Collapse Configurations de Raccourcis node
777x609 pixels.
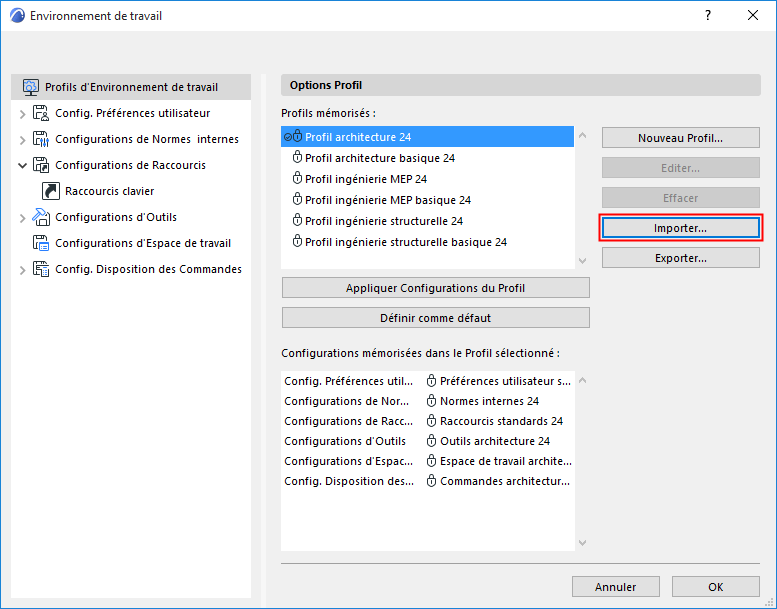click(22, 166)
